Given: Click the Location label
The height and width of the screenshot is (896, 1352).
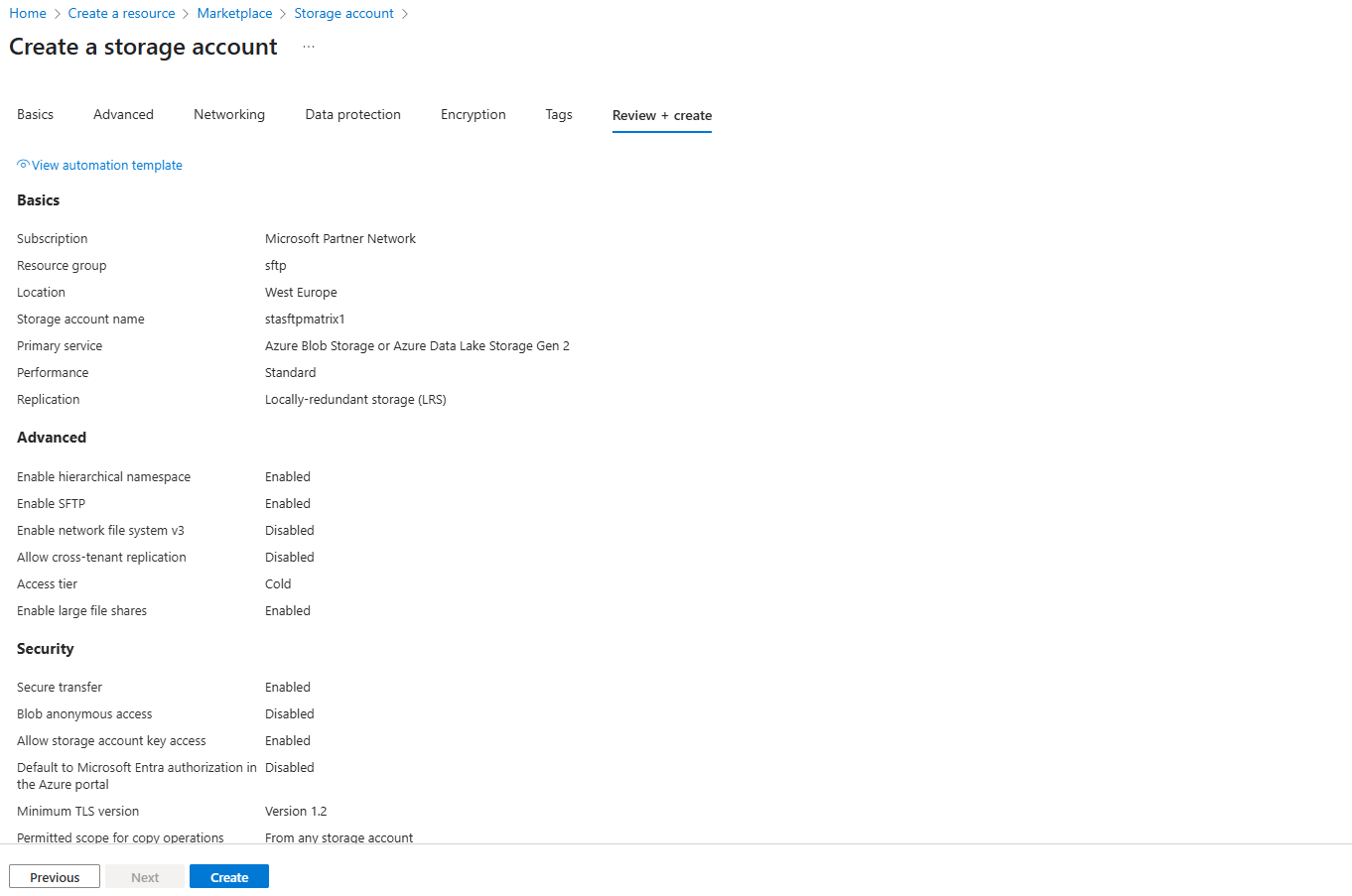Looking at the screenshot, I should (41, 293).
